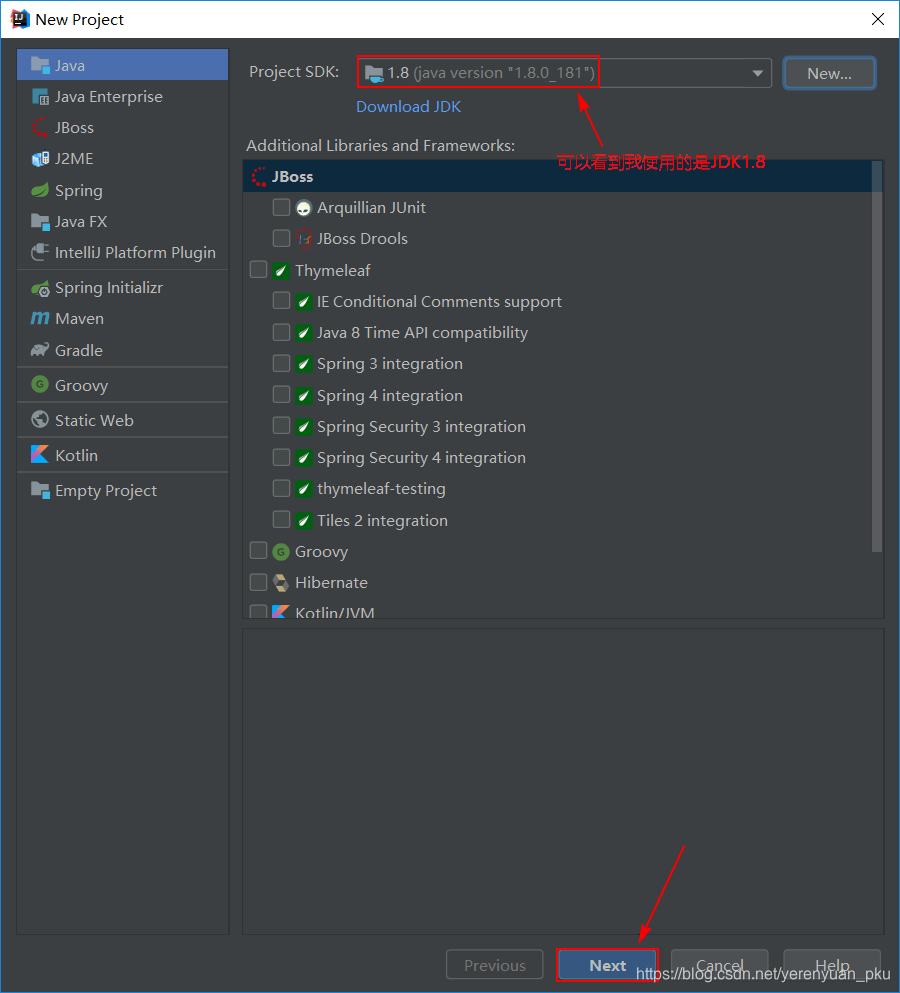Click the IntelliJ IDEA logo in title bar
The image size is (900, 993).
20,19
